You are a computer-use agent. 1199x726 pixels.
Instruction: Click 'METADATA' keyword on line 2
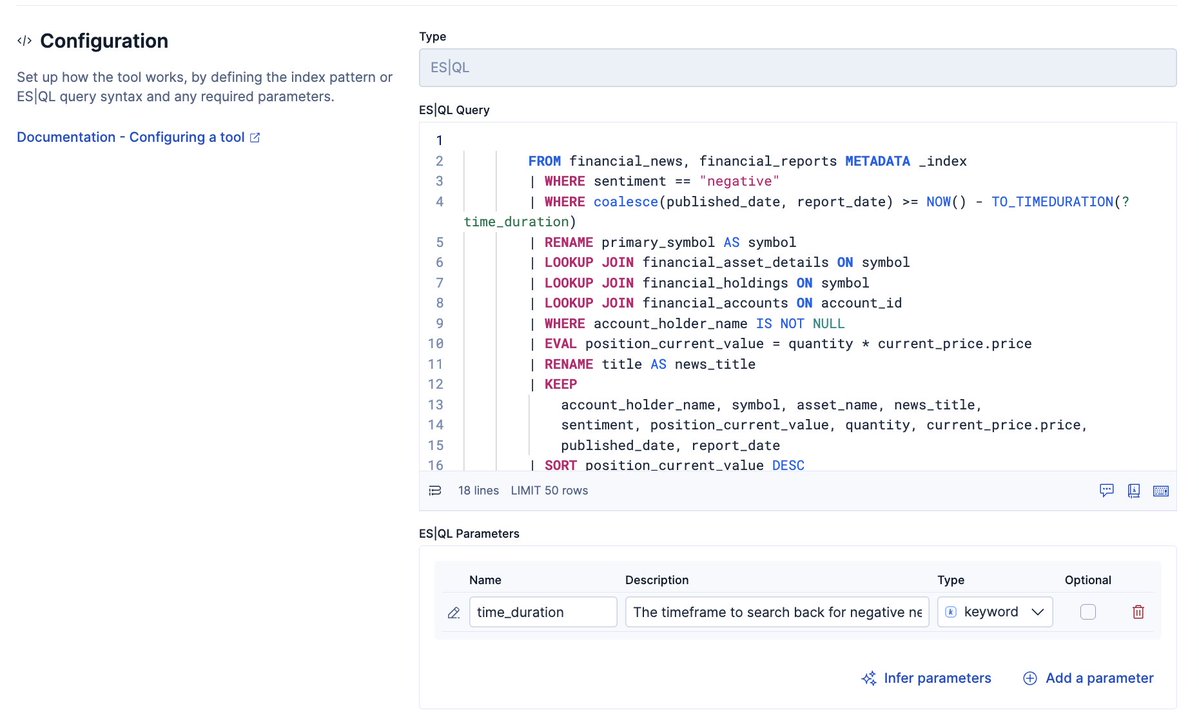point(877,161)
